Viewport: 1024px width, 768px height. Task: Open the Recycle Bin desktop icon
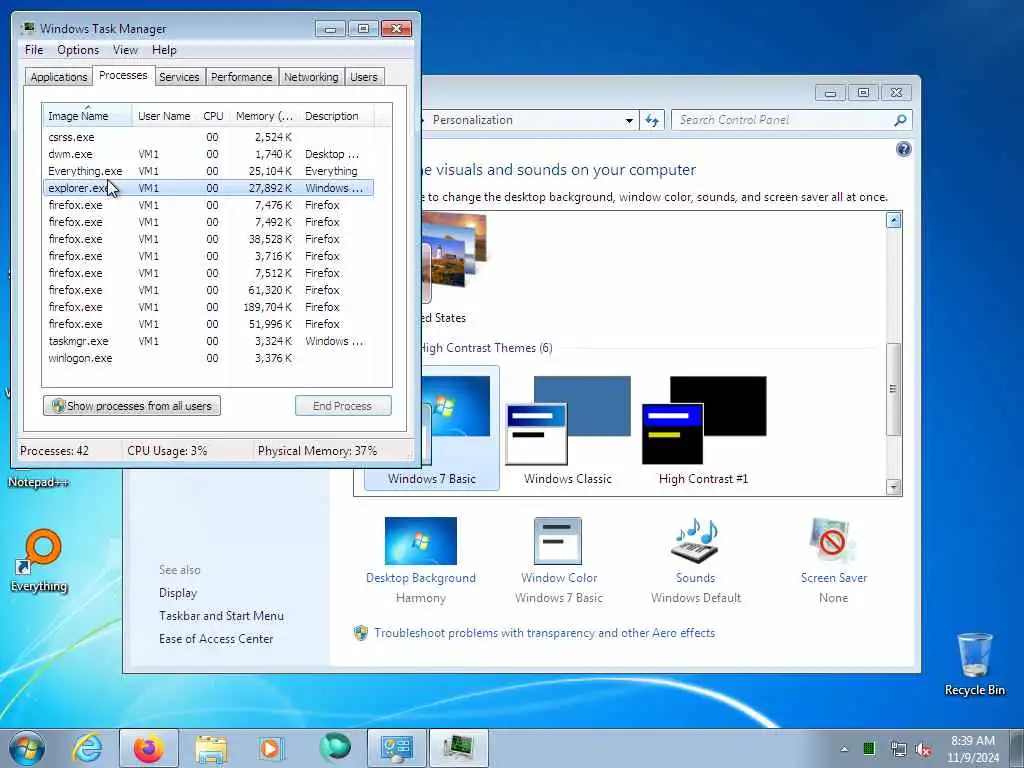click(974, 662)
